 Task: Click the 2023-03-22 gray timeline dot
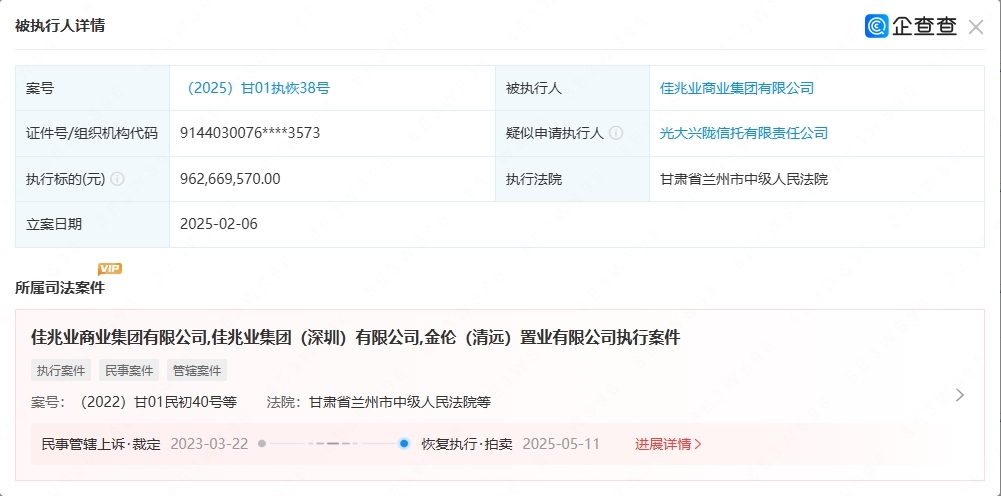(262, 444)
